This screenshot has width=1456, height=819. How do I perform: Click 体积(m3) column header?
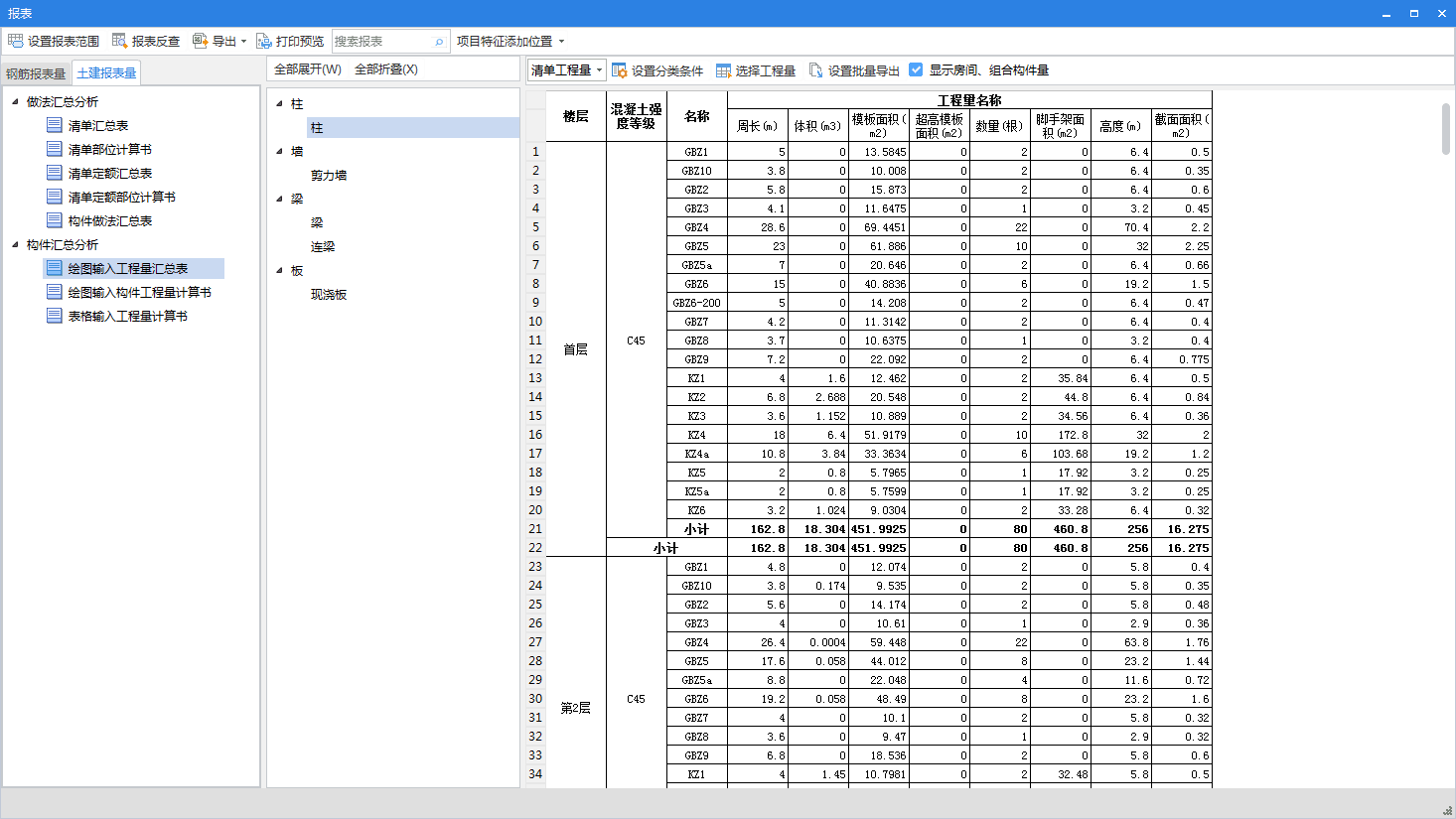tap(818, 126)
